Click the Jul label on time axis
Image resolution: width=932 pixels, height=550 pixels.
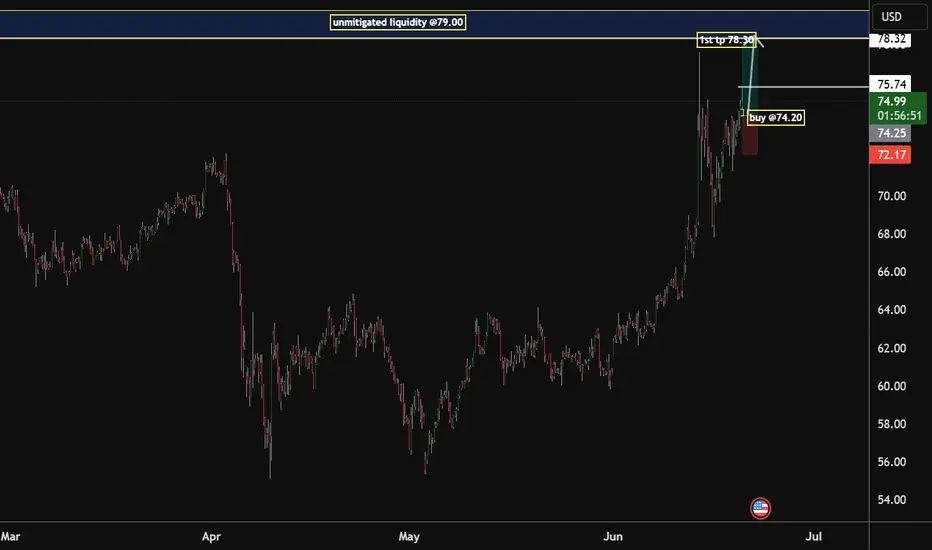pyautogui.click(x=814, y=536)
